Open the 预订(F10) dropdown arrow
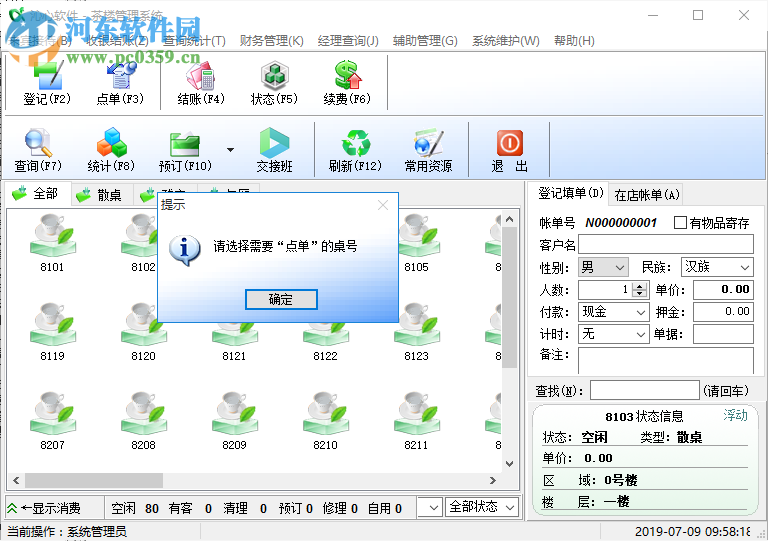768x541 pixels. (230, 150)
